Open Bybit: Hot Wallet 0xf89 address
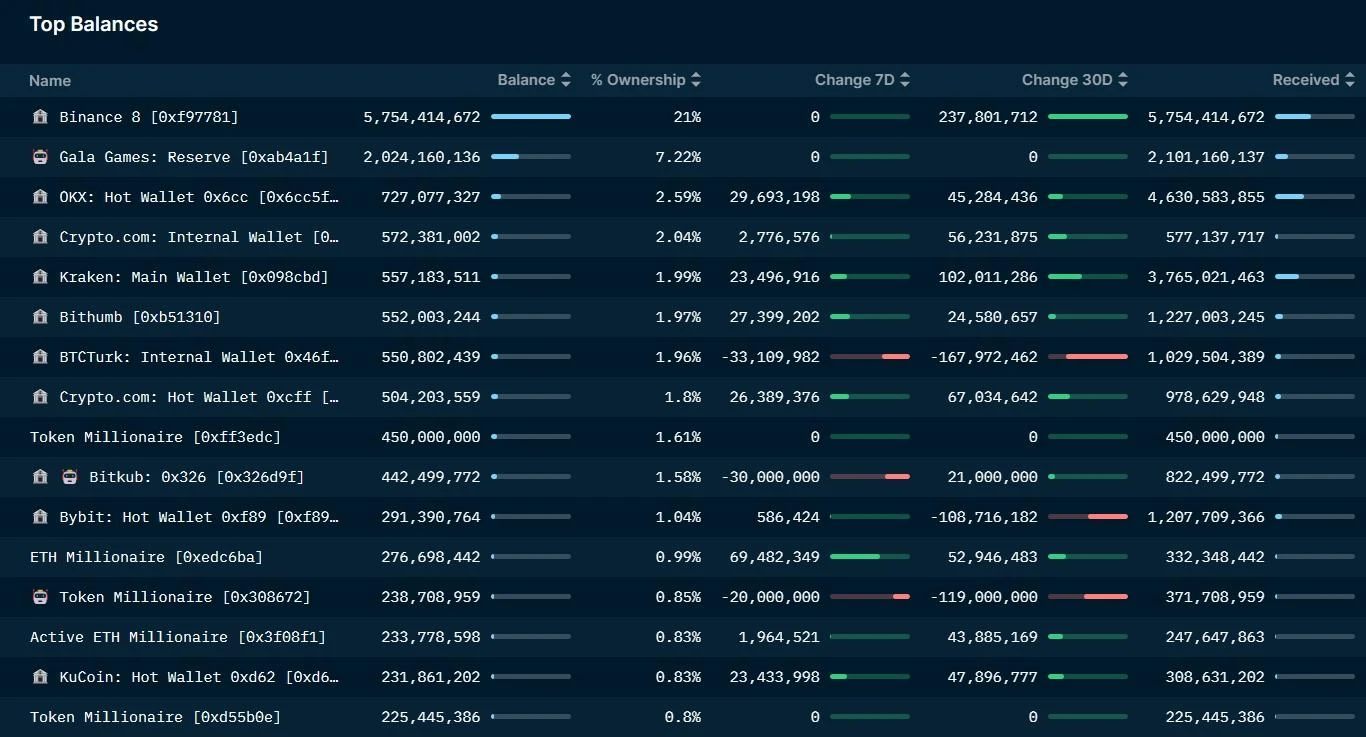 tap(199, 517)
